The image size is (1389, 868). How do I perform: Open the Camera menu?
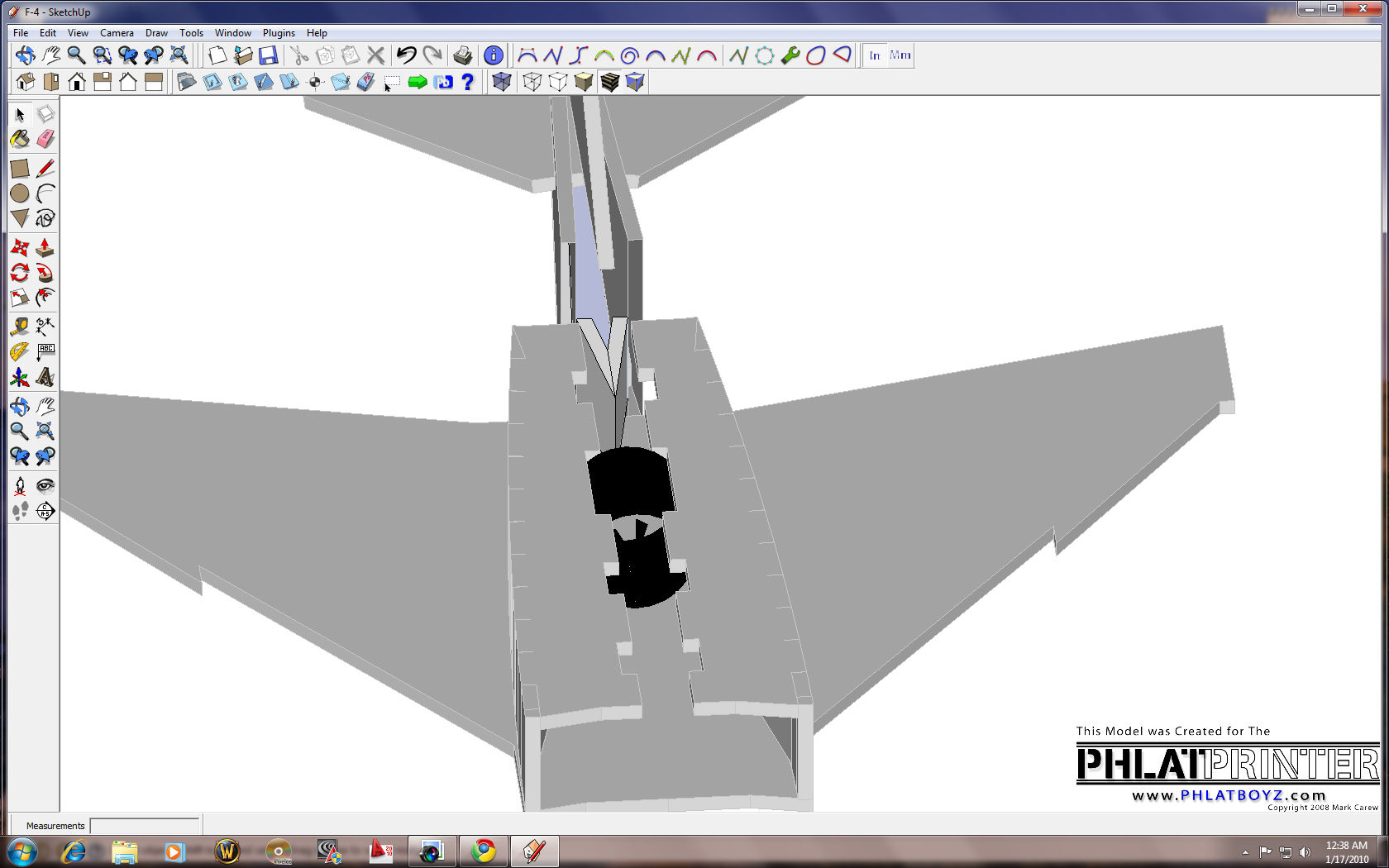coord(117,33)
